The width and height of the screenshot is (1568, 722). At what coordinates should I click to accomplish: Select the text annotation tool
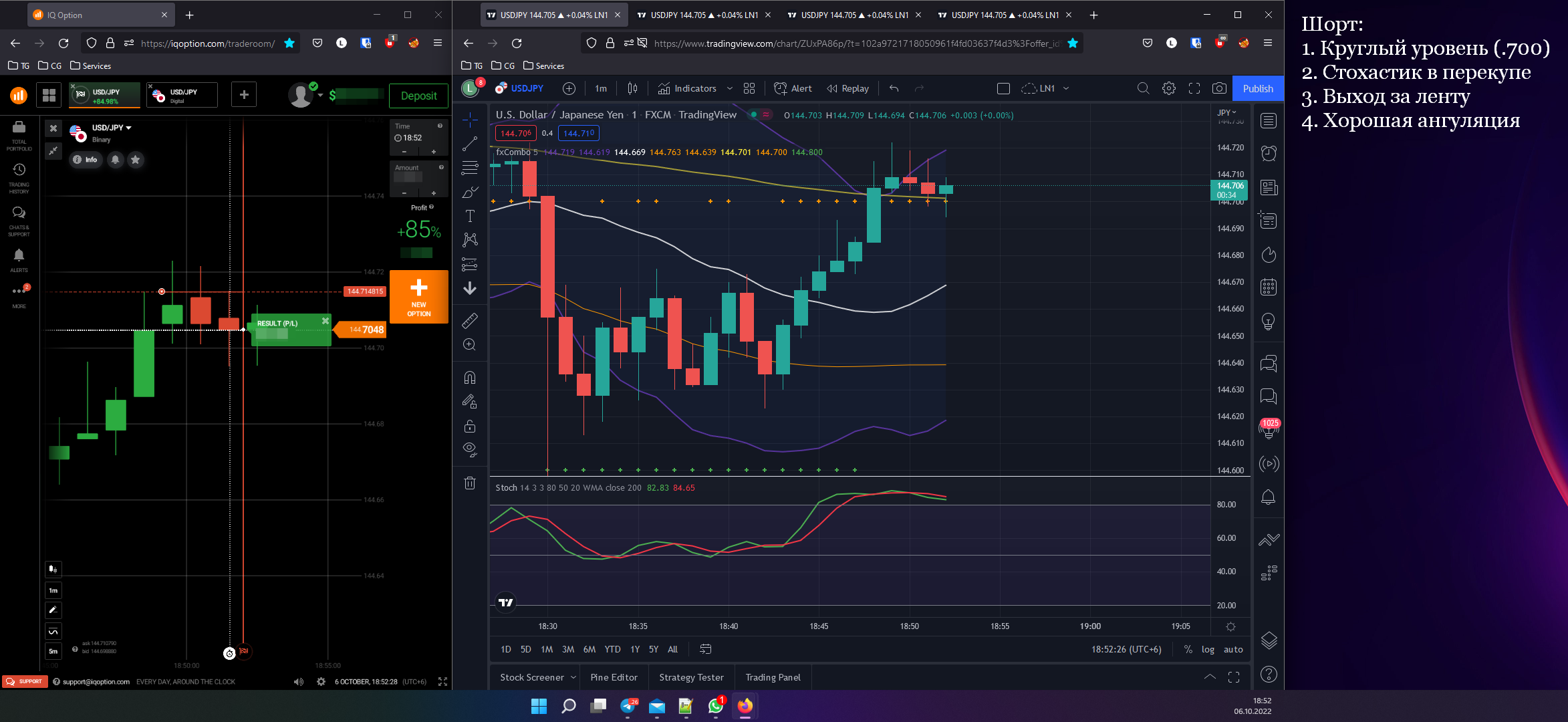click(470, 216)
